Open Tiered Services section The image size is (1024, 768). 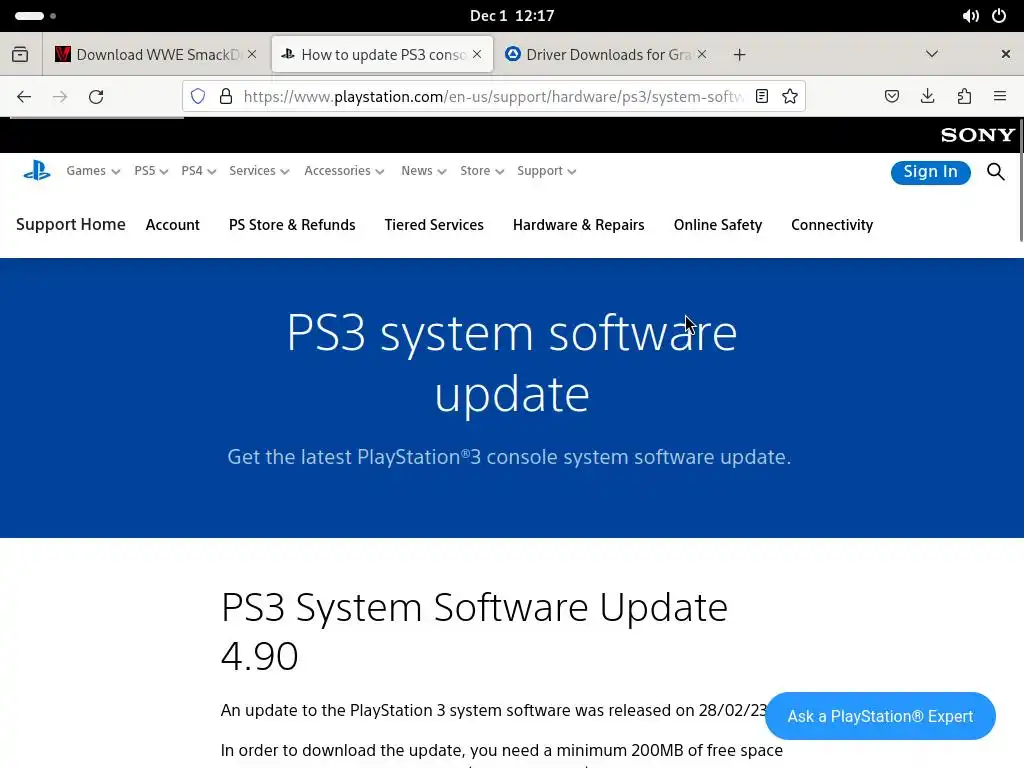(434, 225)
